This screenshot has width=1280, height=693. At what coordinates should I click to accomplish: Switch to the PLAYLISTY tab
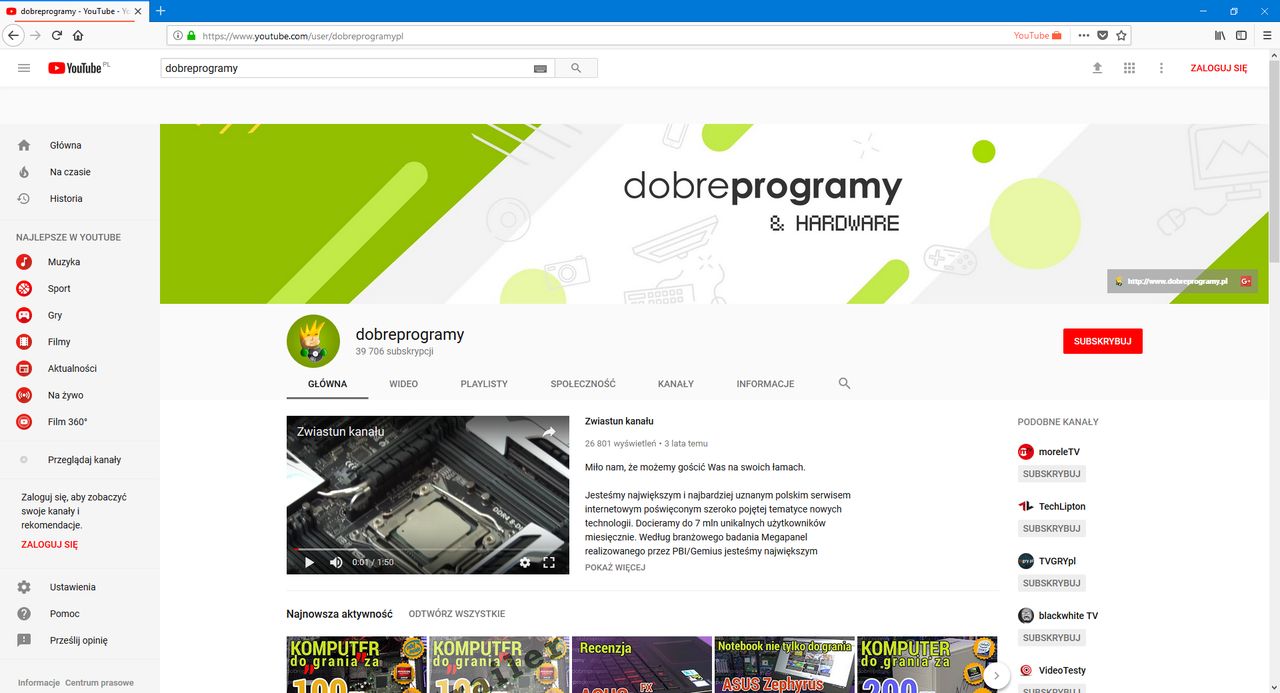[x=484, y=384]
